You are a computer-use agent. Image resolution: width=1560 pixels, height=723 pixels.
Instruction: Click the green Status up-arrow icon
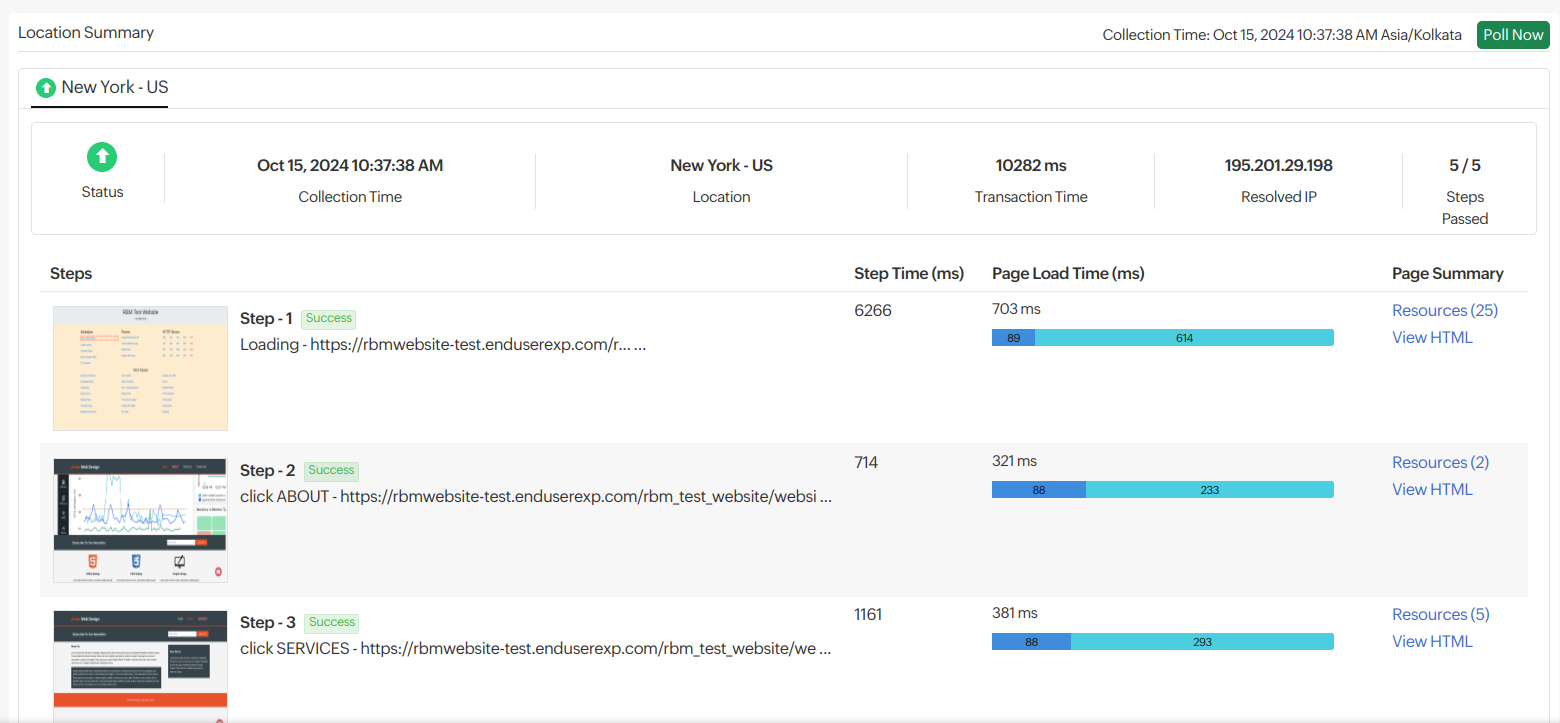point(102,156)
